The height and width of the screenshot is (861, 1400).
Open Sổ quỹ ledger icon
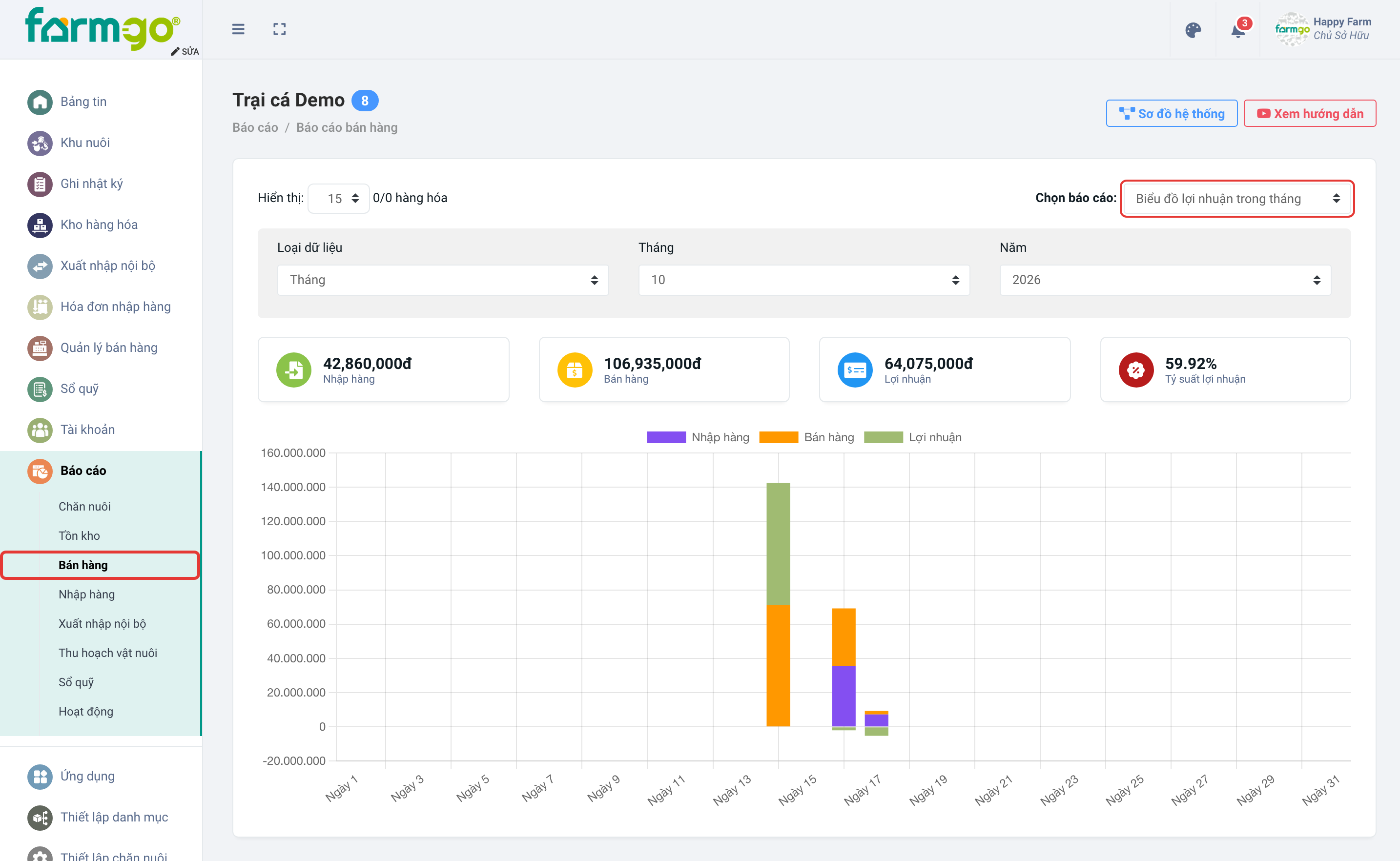40,389
